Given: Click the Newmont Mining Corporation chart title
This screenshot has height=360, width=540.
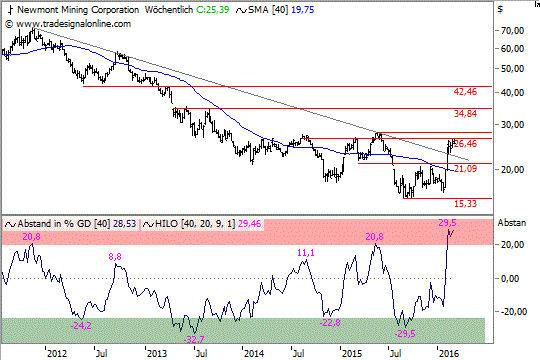Looking at the screenshot, I should coord(78,10).
